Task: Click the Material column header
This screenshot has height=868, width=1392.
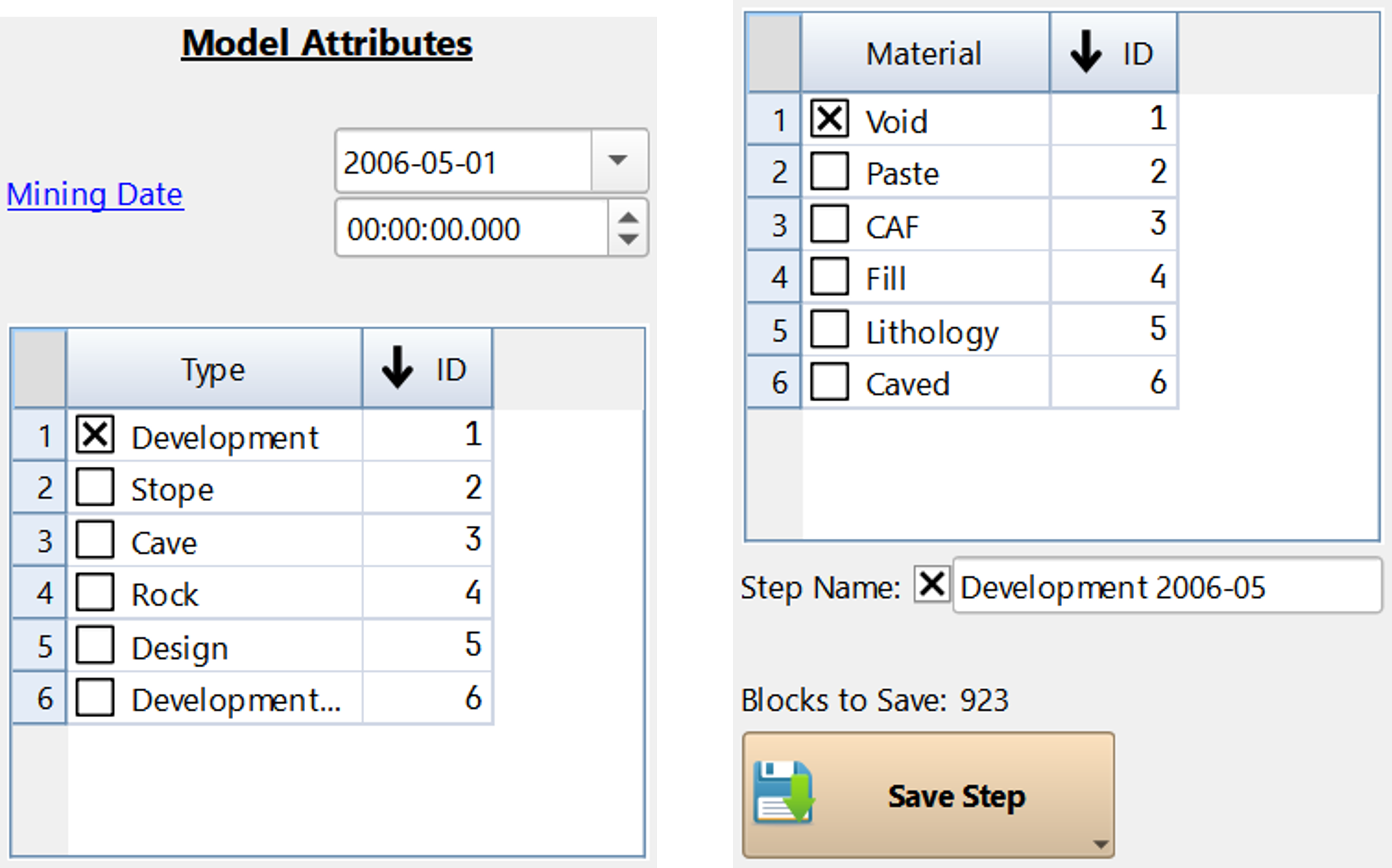Action: pyautogui.click(x=925, y=53)
